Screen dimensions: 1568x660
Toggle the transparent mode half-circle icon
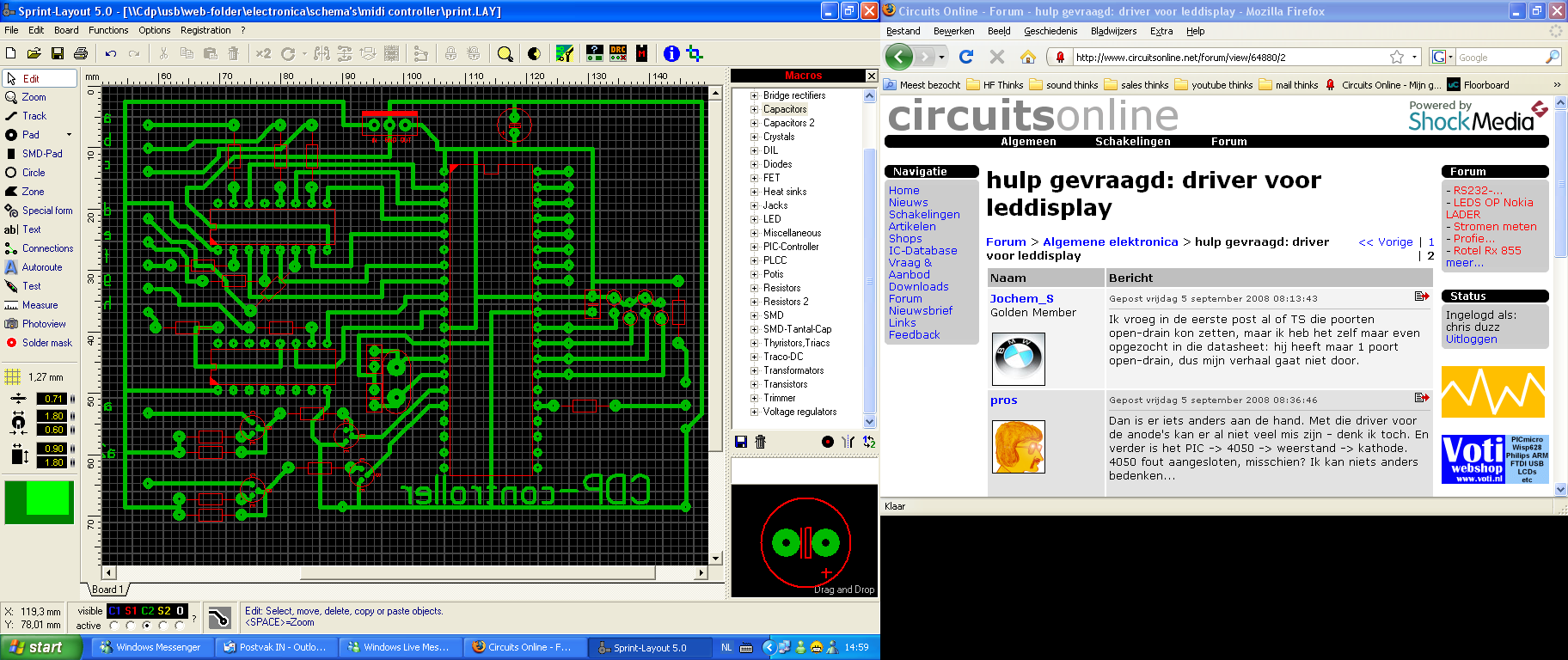[534, 53]
